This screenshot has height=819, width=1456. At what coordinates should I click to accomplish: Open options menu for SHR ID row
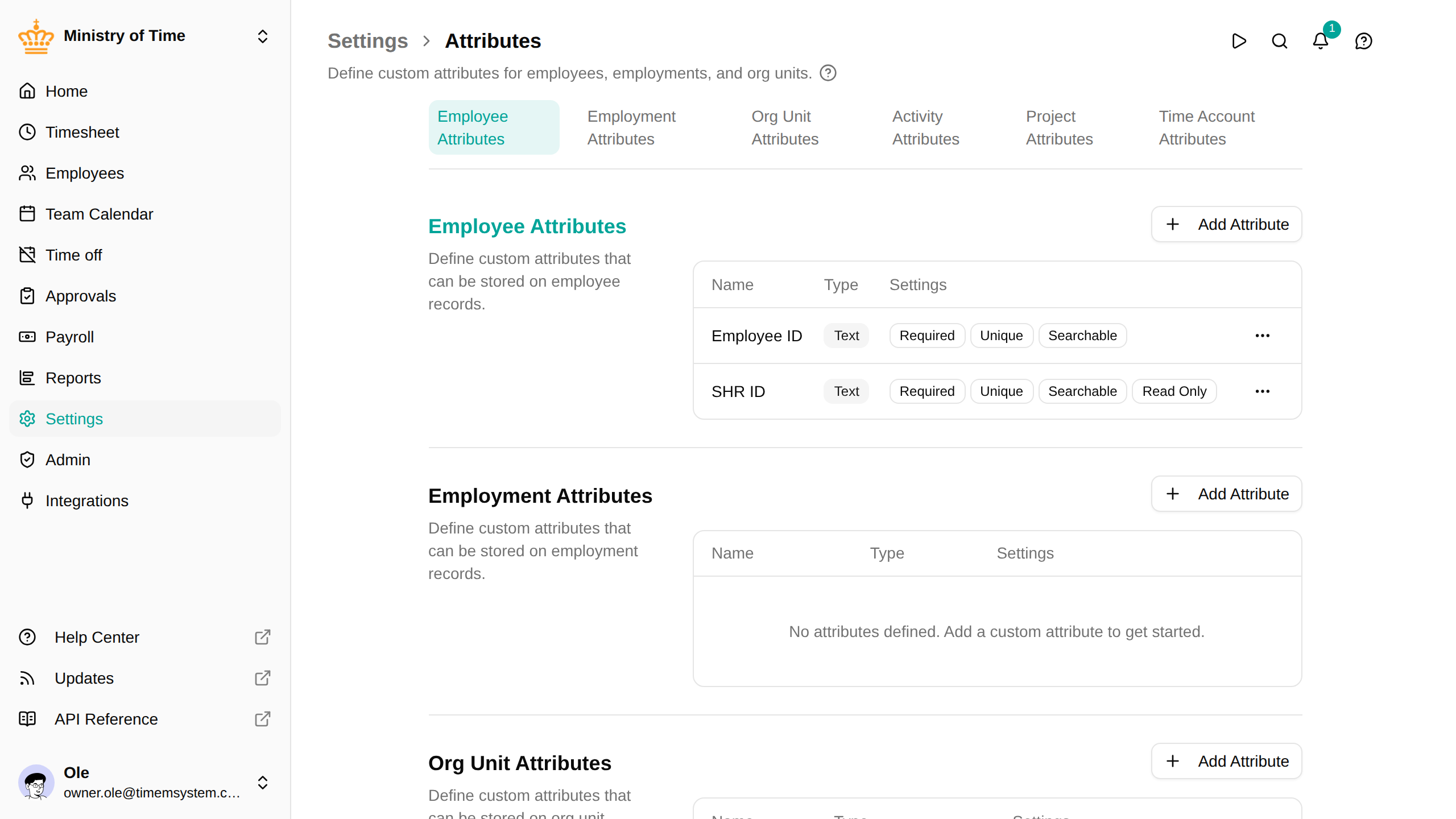(x=1263, y=391)
